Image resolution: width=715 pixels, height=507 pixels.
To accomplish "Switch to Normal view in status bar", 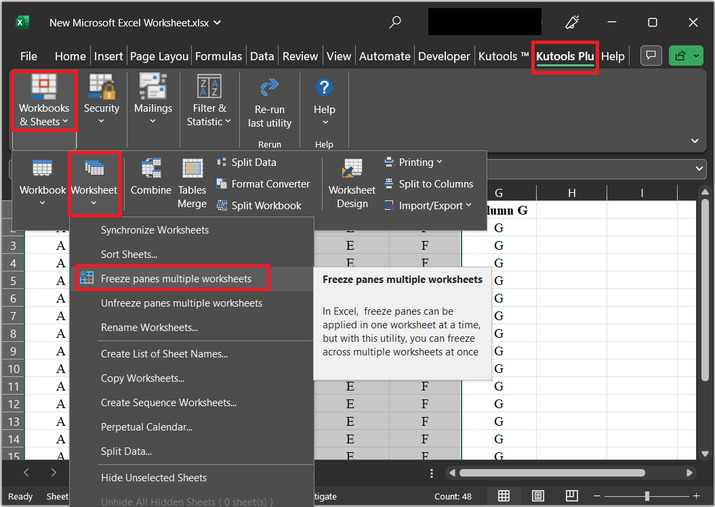I will pos(504,496).
